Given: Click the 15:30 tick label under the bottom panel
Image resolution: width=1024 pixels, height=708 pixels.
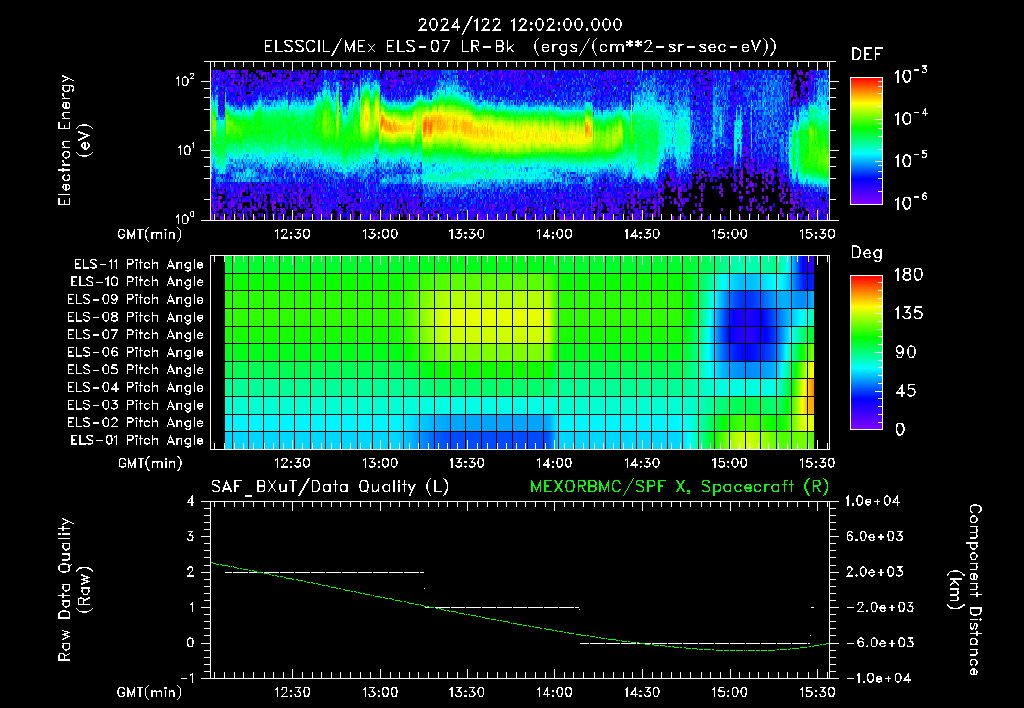Looking at the screenshot, I should click(816, 692).
